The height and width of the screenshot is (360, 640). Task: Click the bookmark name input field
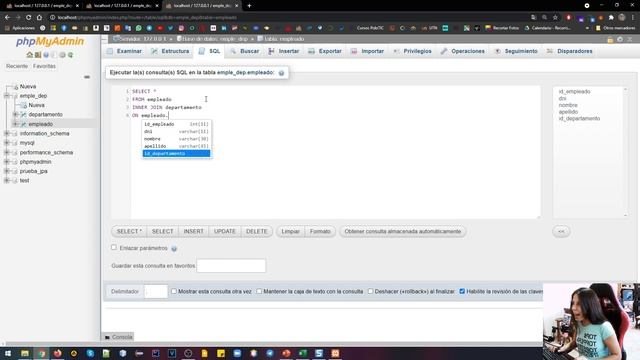pyautogui.click(x=231, y=266)
